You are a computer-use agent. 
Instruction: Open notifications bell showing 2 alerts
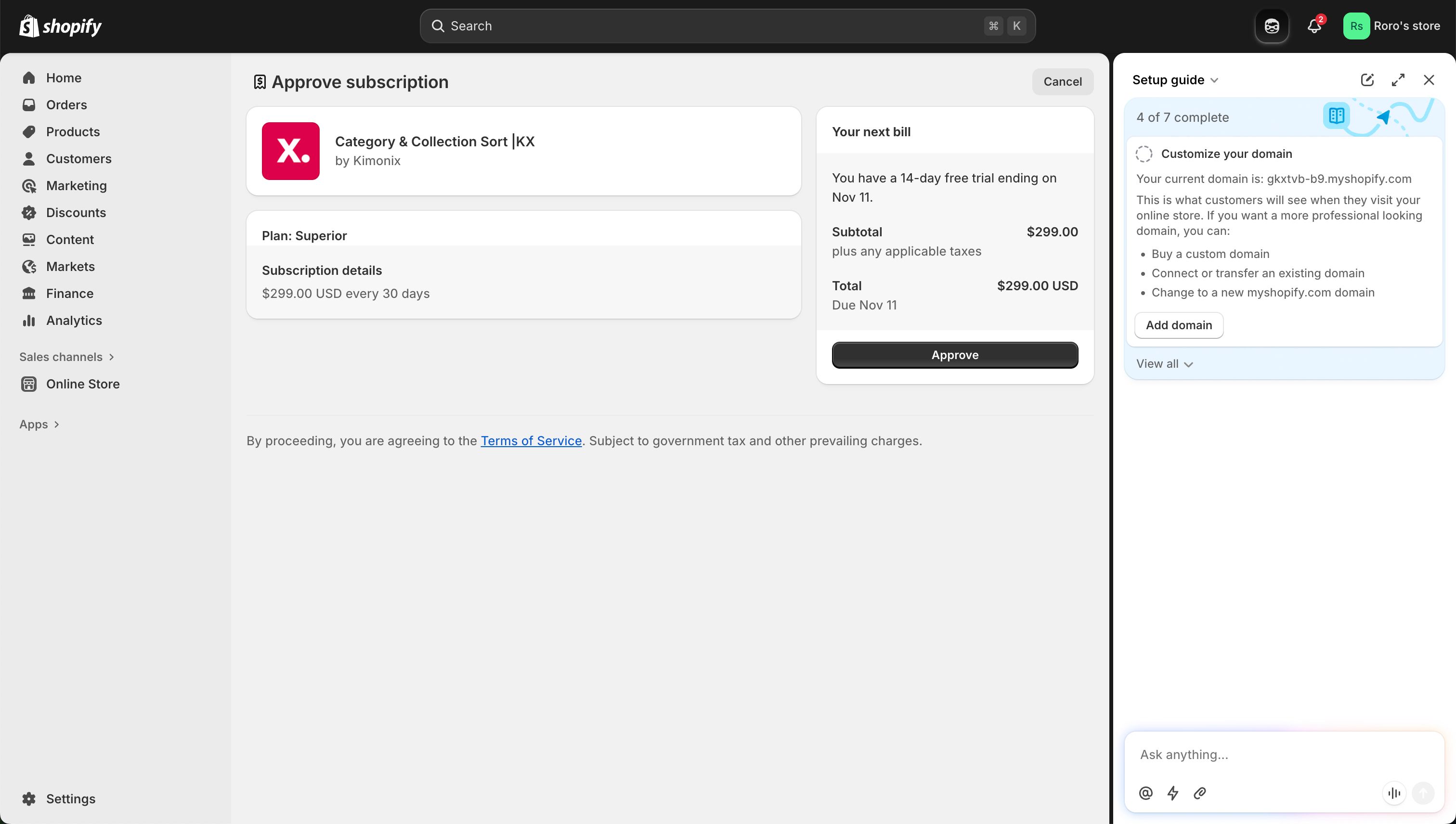point(1314,26)
